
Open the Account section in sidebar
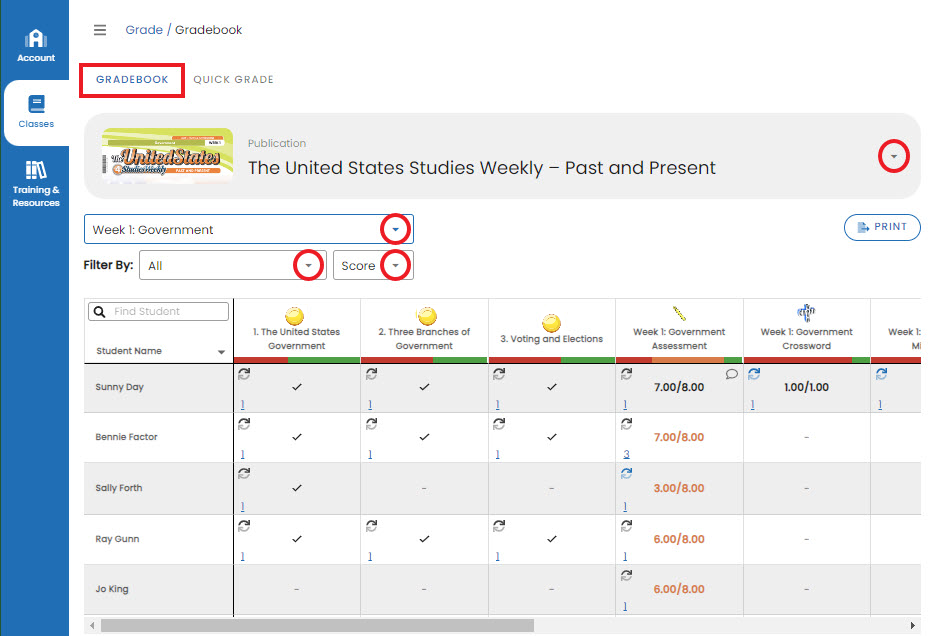tap(36, 46)
